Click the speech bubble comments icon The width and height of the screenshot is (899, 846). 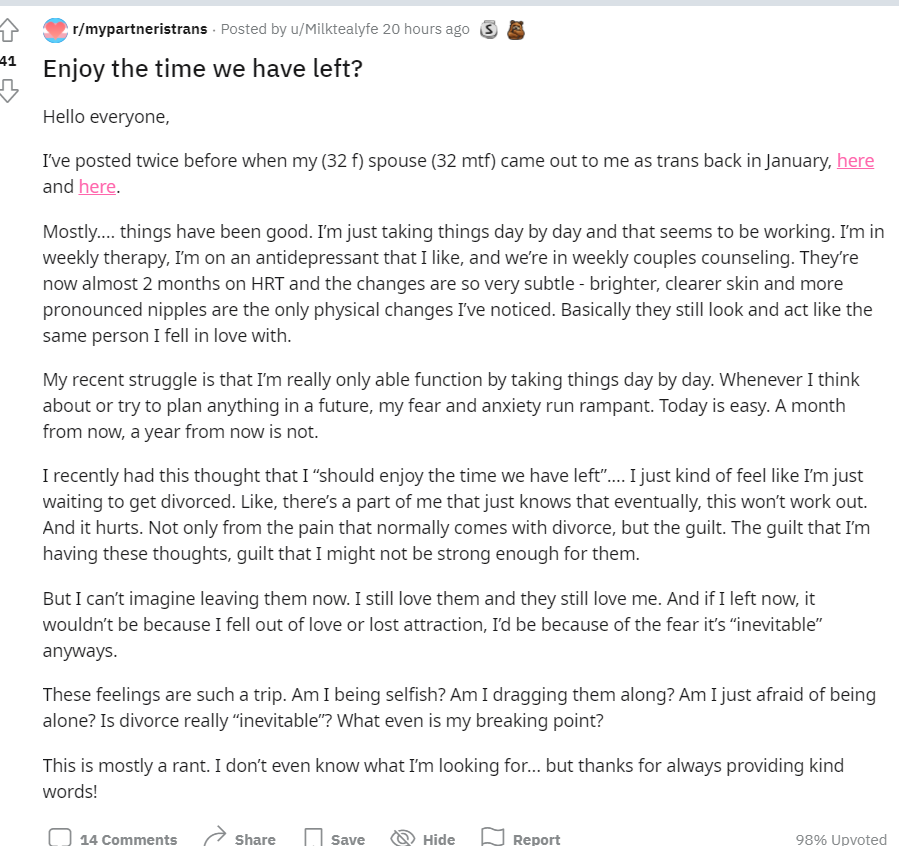tap(60, 837)
